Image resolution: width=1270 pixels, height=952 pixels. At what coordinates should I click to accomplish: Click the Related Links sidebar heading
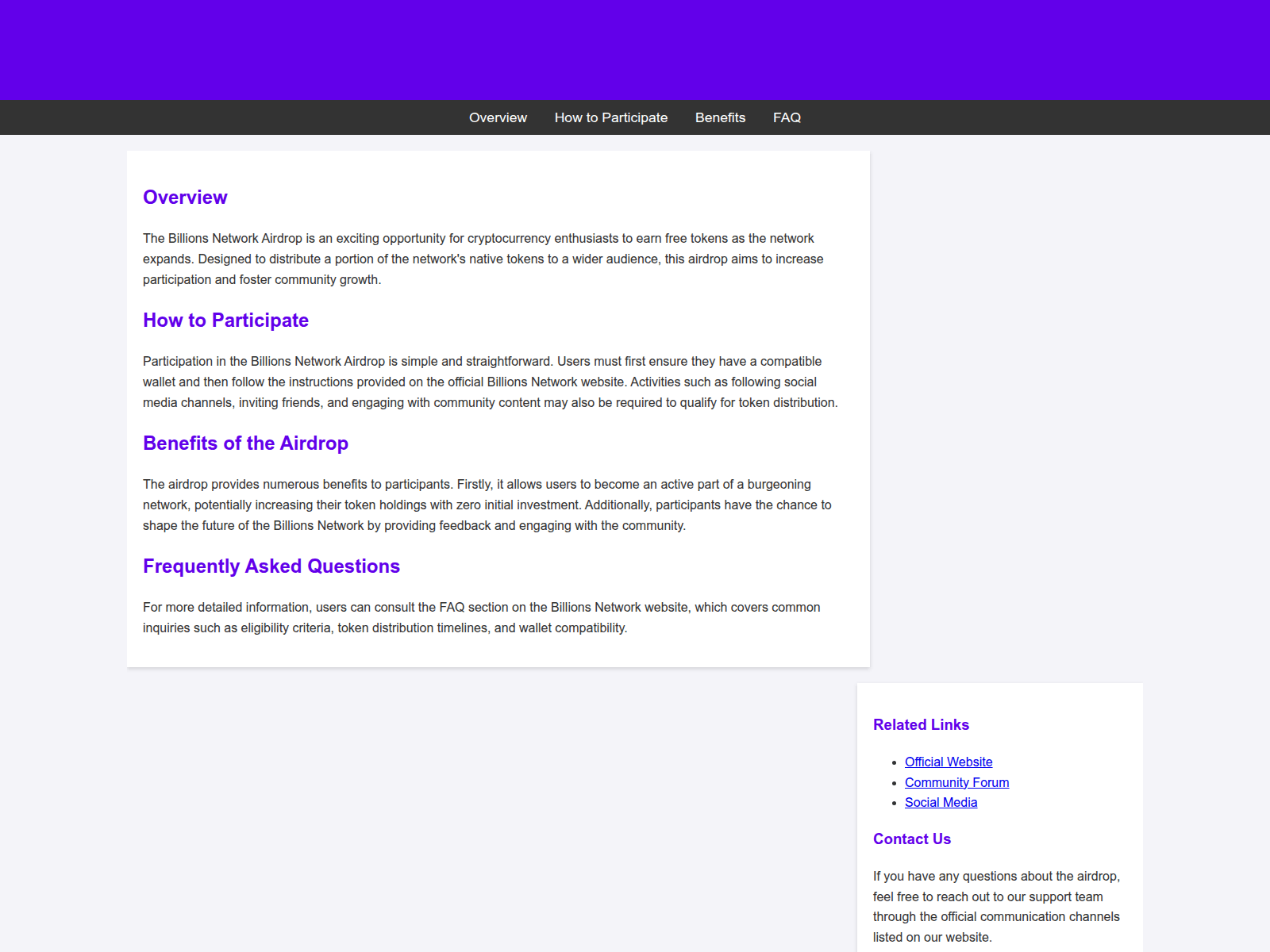point(921,724)
